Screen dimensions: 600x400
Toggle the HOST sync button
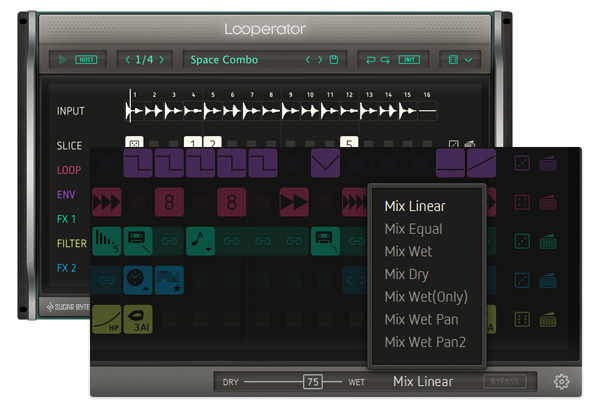pos(86,60)
